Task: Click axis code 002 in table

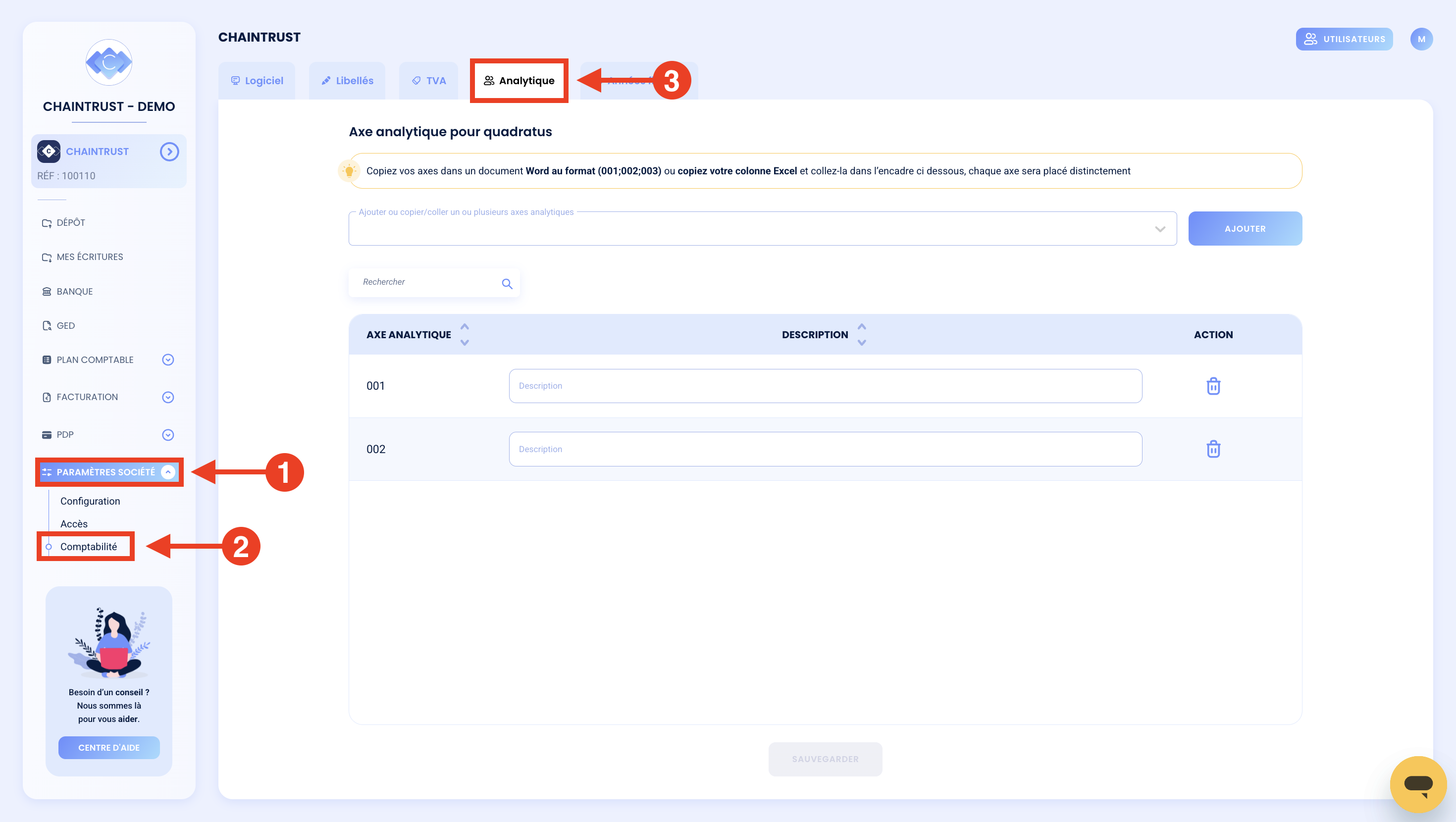Action: (375, 449)
